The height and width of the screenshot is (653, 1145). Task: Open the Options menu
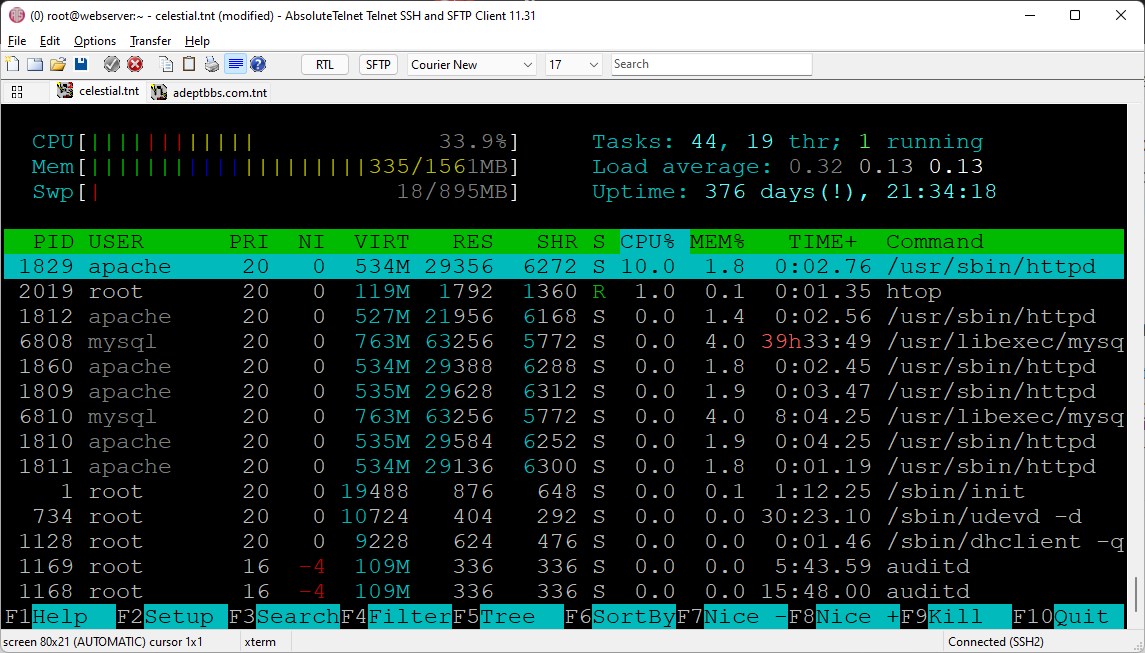[95, 41]
